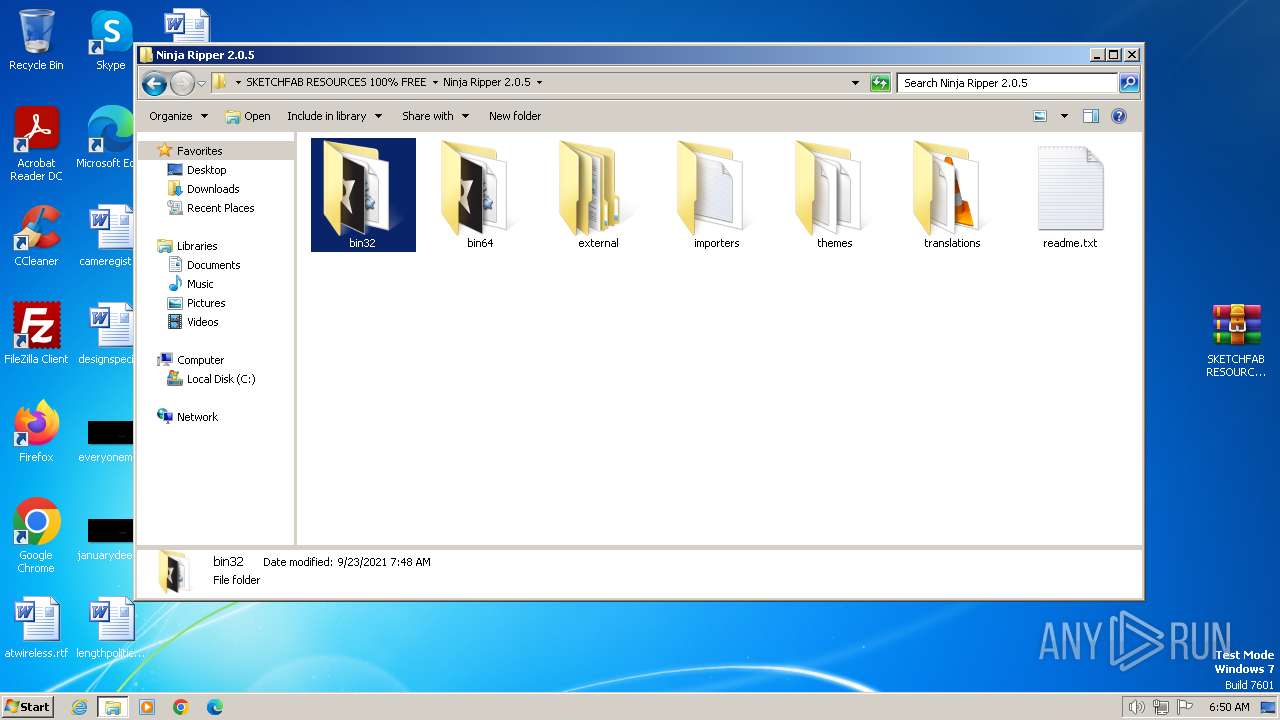Open Local Disk (C:)
1280x720 pixels.
coord(221,379)
